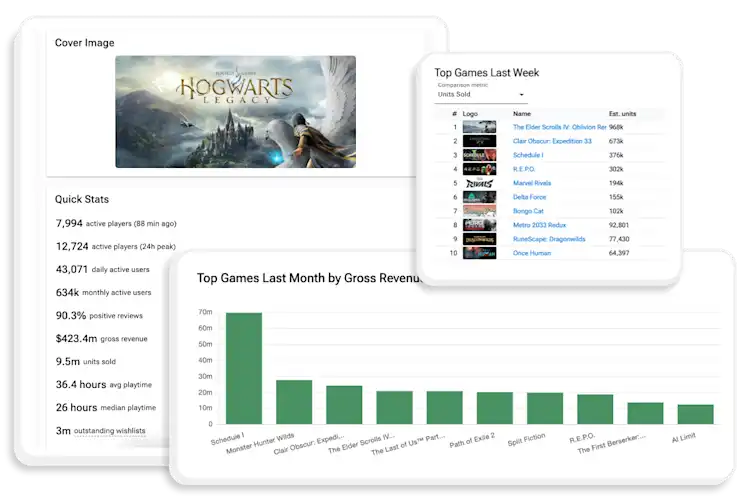This screenshot has height=501, width=750.
Task: Click the 64,397 estimated units value
Action: pyautogui.click(x=619, y=253)
